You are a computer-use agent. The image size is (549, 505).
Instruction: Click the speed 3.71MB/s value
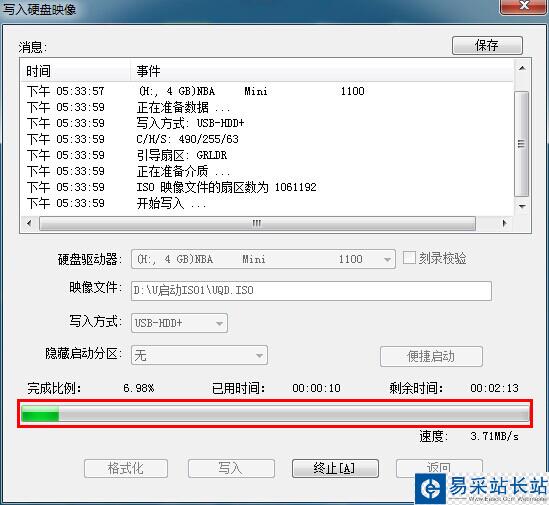(x=494, y=436)
